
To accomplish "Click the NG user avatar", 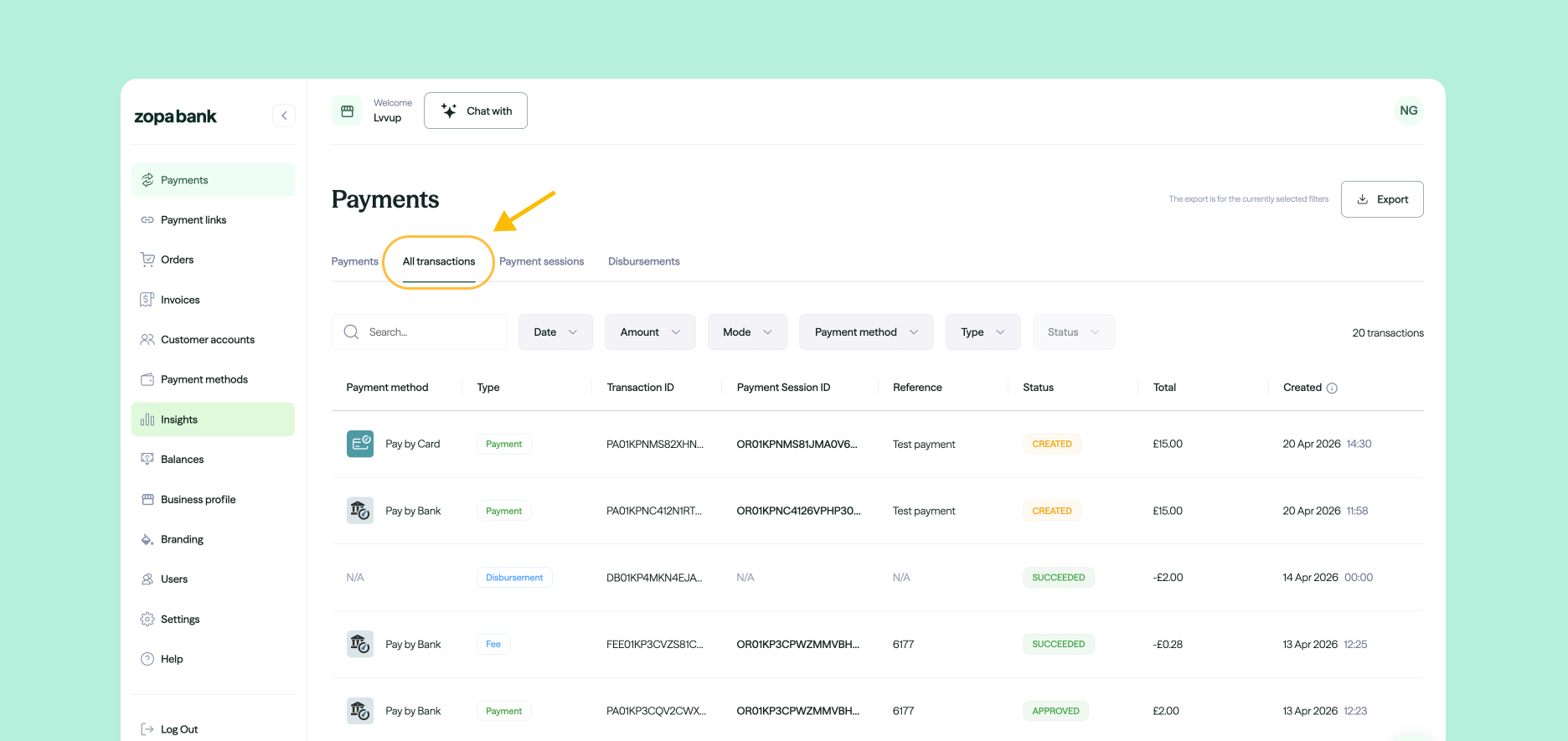I will (1409, 111).
